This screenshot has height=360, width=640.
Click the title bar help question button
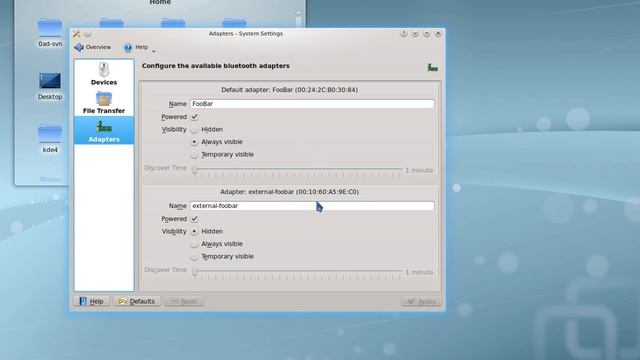(x=404, y=34)
